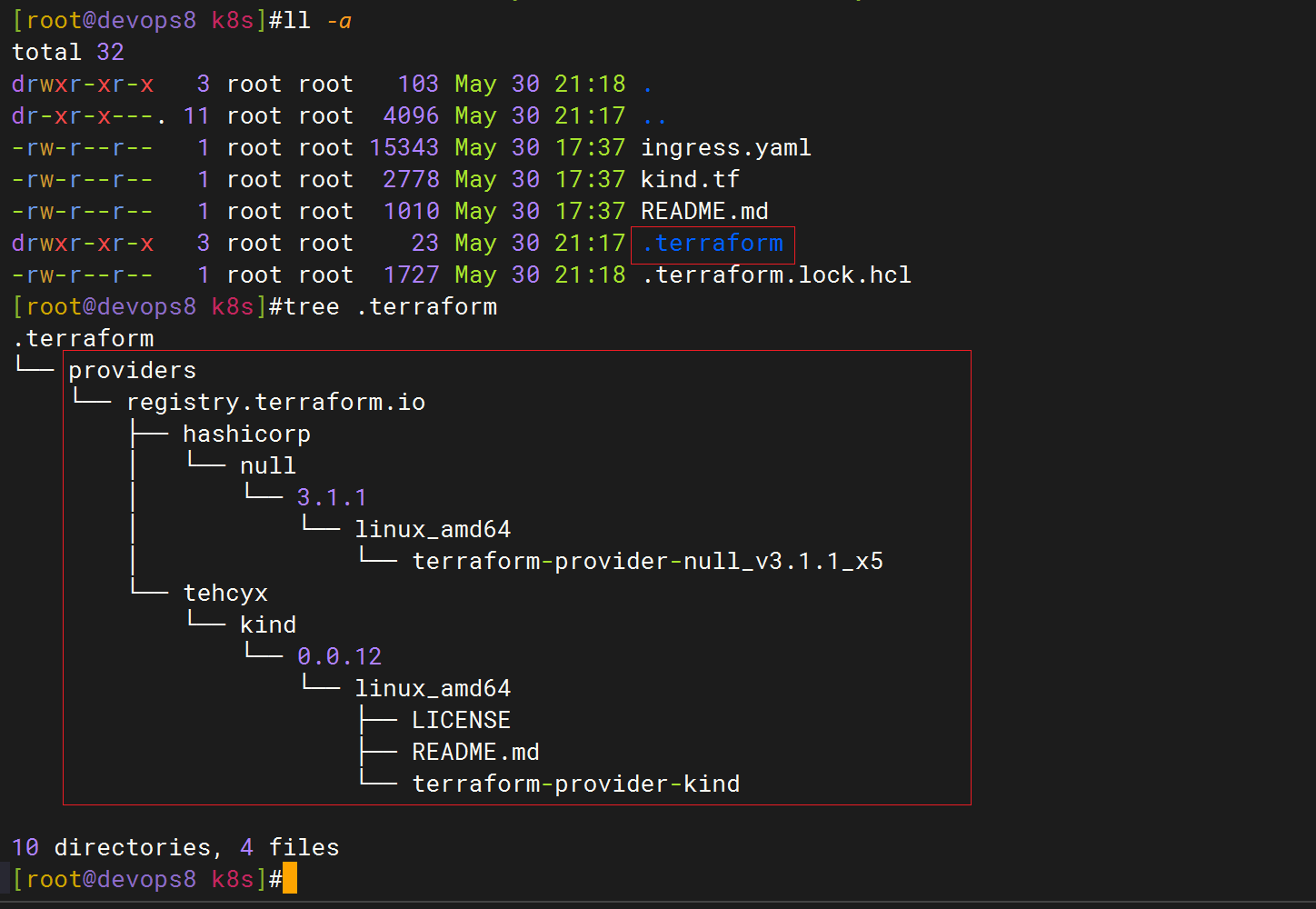This screenshot has width=1316, height=909.
Task: Click the 'providers' tree entry
Action: 133,370
